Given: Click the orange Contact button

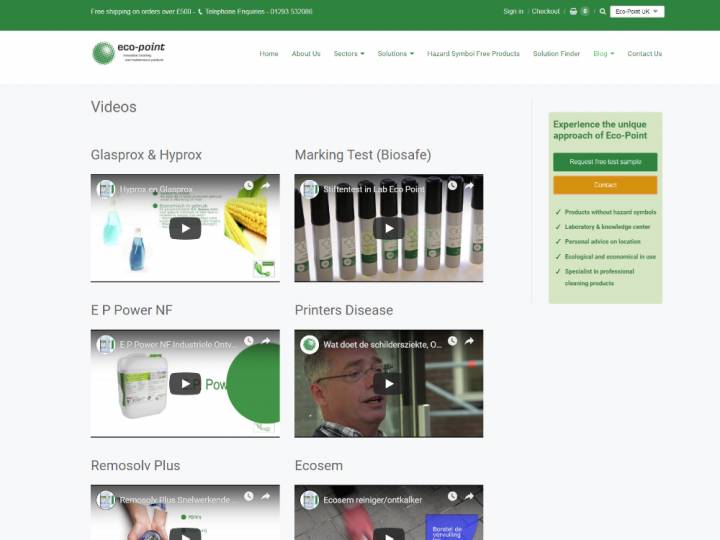Looking at the screenshot, I should click(x=605, y=185).
